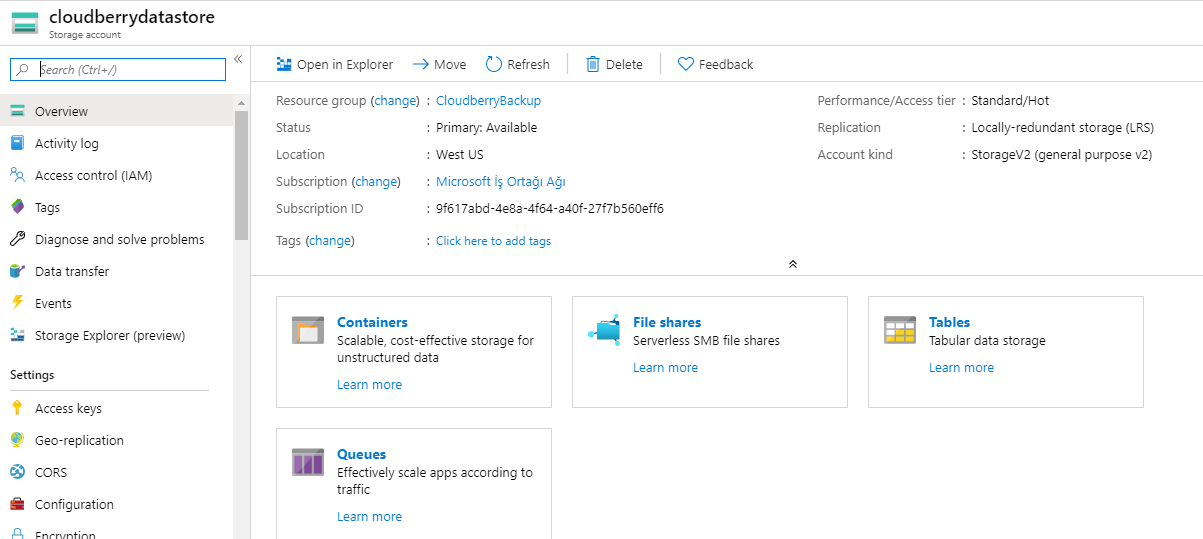Click the Refresh toolbar icon
Viewport: 1203px width, 539px height.
(494, 64)
